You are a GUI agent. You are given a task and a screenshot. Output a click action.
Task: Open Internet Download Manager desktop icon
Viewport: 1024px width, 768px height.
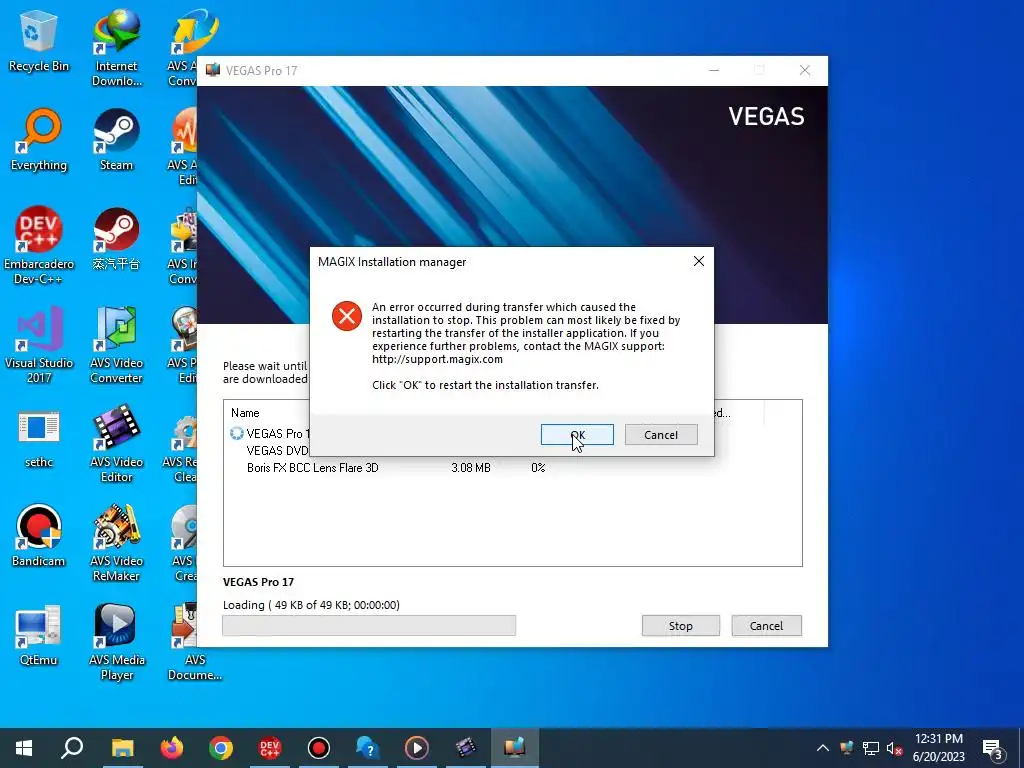pyautogui.click(x=116, y=49)
